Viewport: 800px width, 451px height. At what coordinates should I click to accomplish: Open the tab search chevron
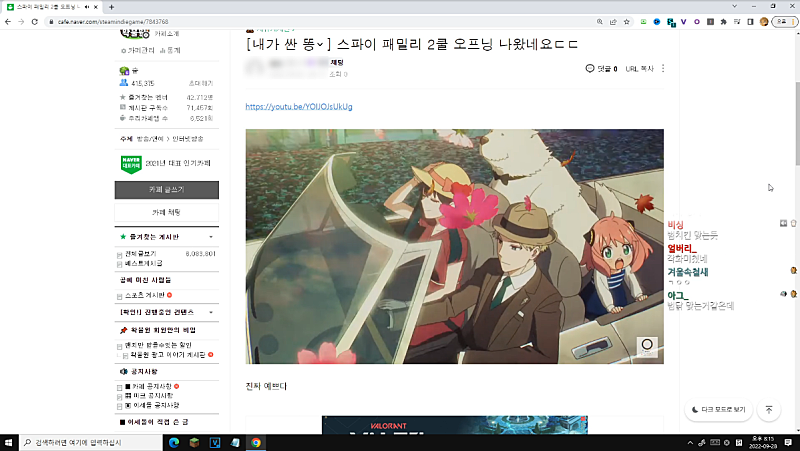[735, 7]
